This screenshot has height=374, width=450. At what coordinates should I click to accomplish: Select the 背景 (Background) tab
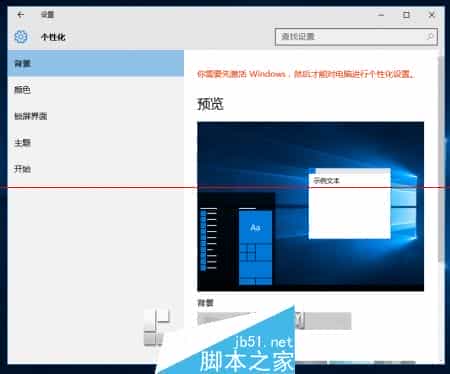tap(96, 63)
